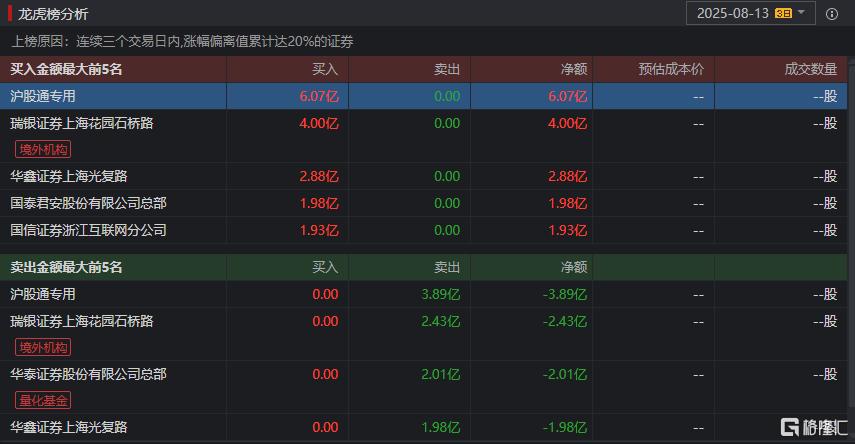This screenshot has width=855, height=444.
Task: Click the 龙虎榜分析 panel title
Action: point(53,14)
